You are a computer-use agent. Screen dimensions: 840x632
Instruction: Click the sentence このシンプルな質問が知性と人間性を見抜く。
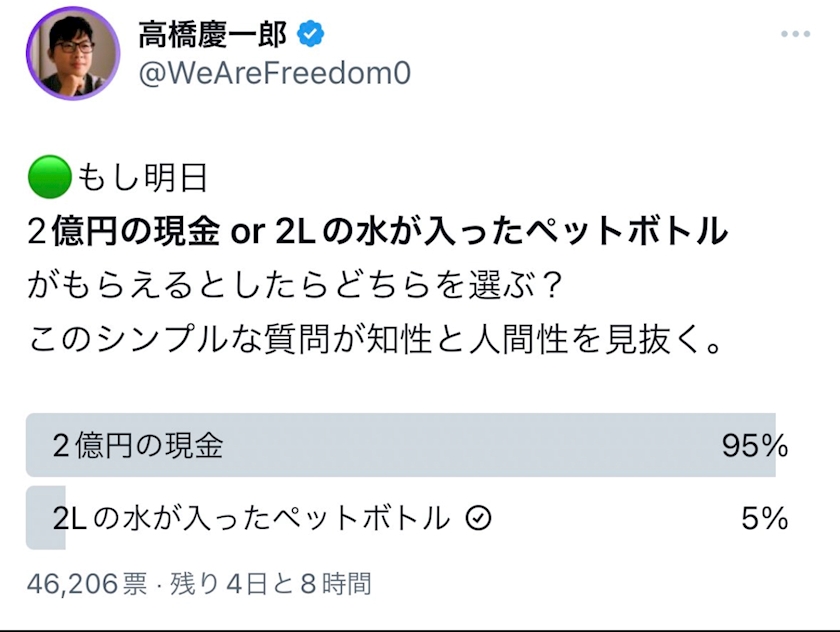(375, 341)
